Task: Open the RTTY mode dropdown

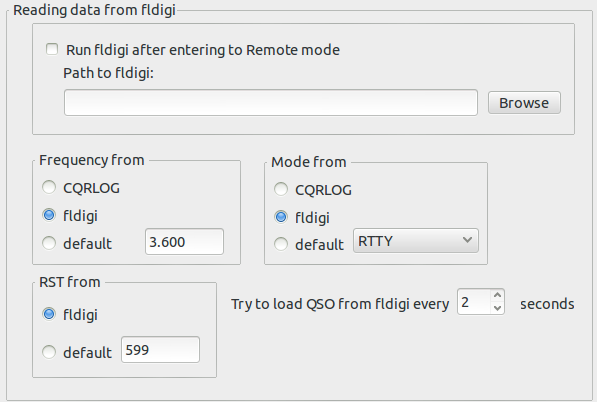Action: [416, 241]
